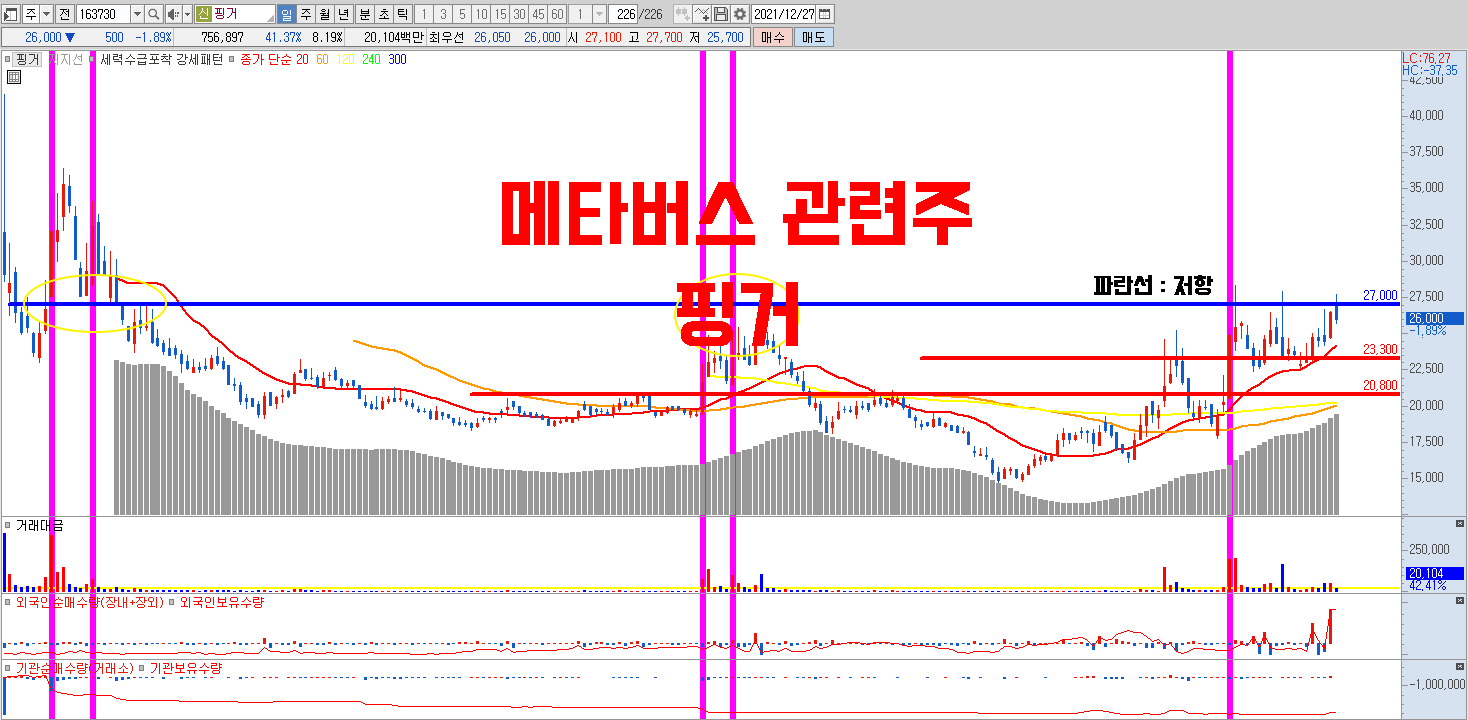Image resolution: width=1468 pixels, height=720 pixels.
Task: Click the 매수 buy button
Action: [x=772, y=37]
